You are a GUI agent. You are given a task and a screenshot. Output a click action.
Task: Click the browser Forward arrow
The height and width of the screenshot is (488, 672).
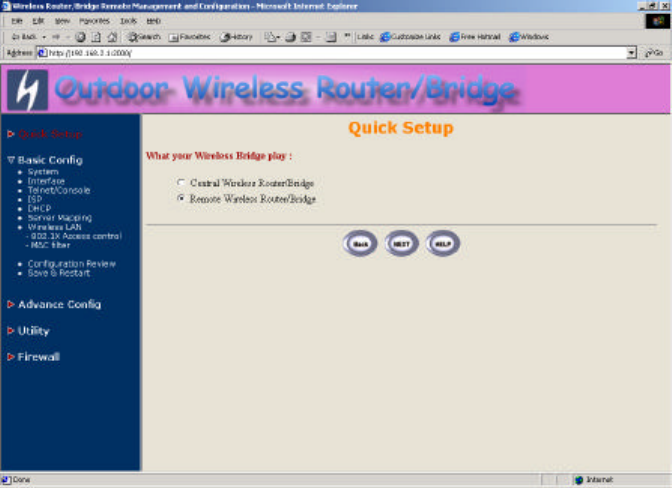[x=56, y=37]
